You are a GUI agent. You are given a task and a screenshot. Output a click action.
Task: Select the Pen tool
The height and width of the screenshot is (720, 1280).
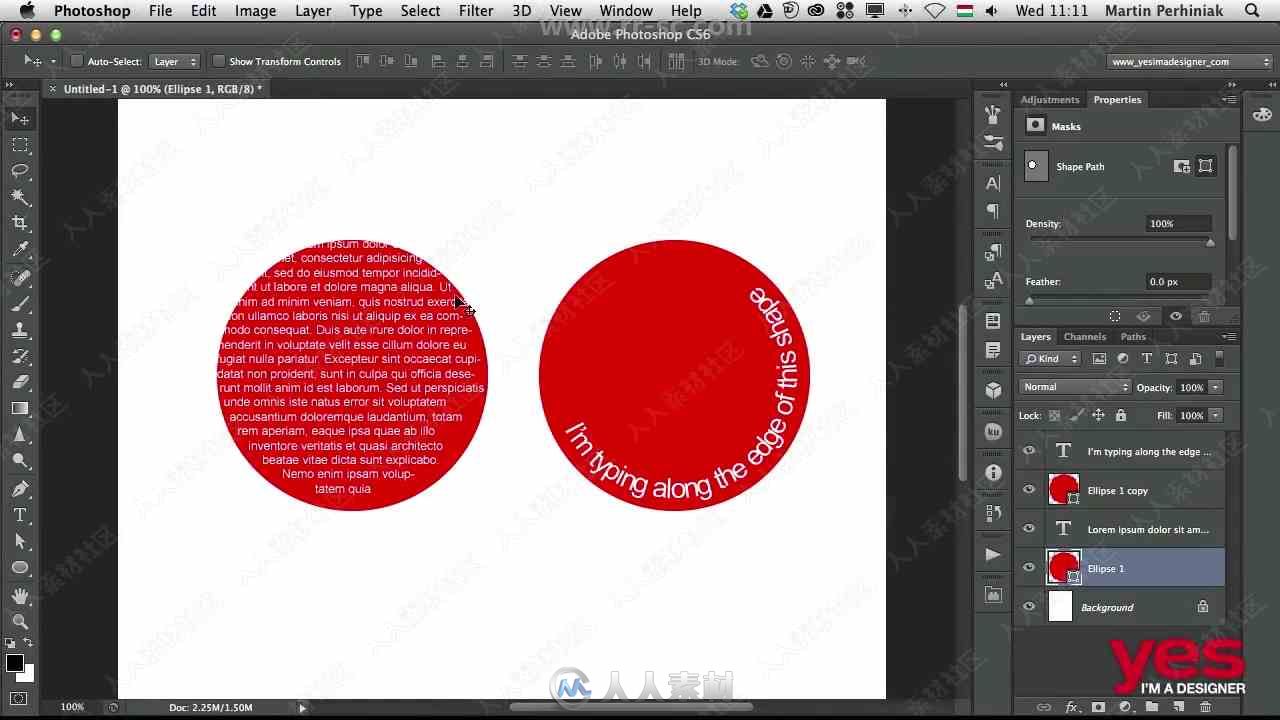tap(20, 489)
